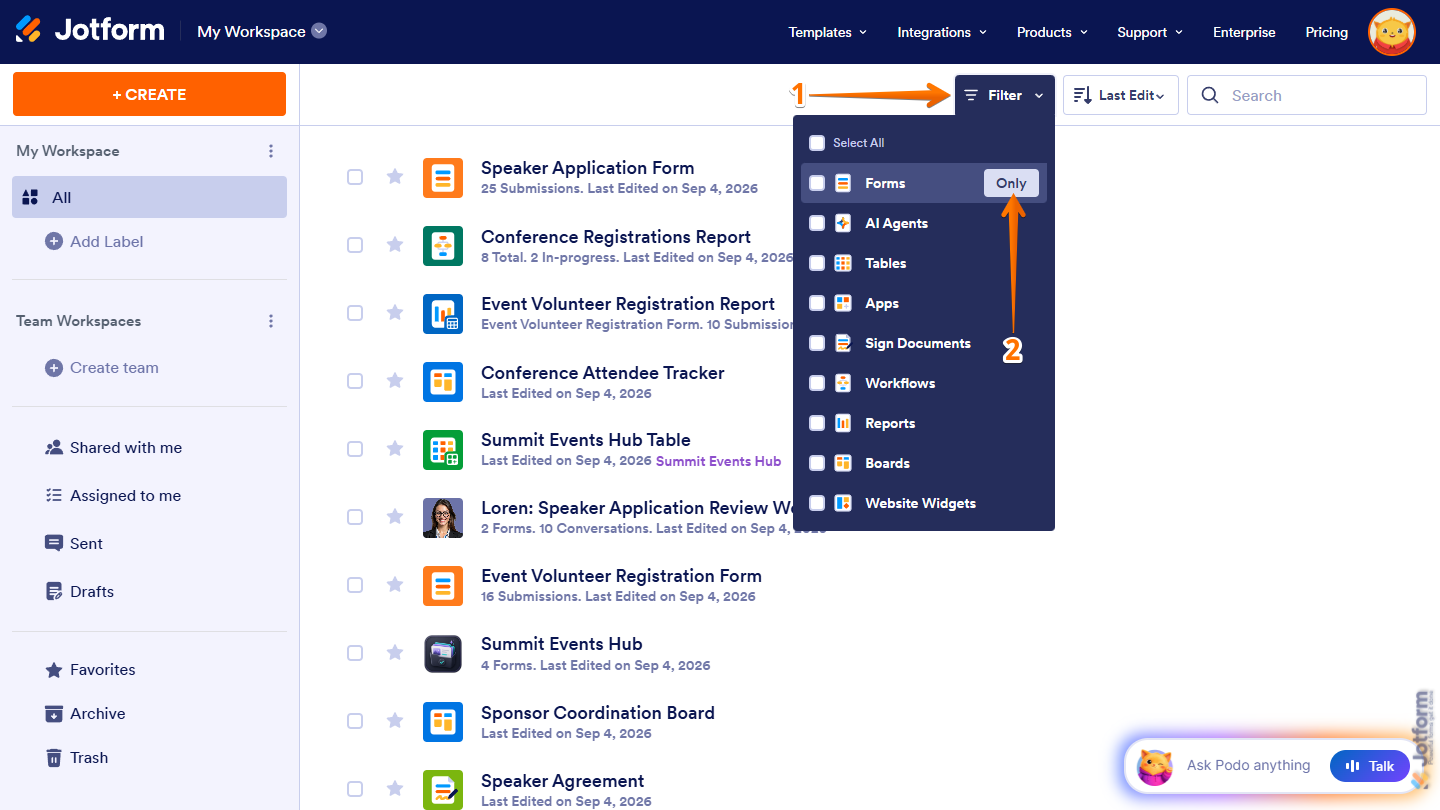Screen dimensions: 1440x810
Task: Check the Boards filter checkbox
Action: [x=817, y=463]
